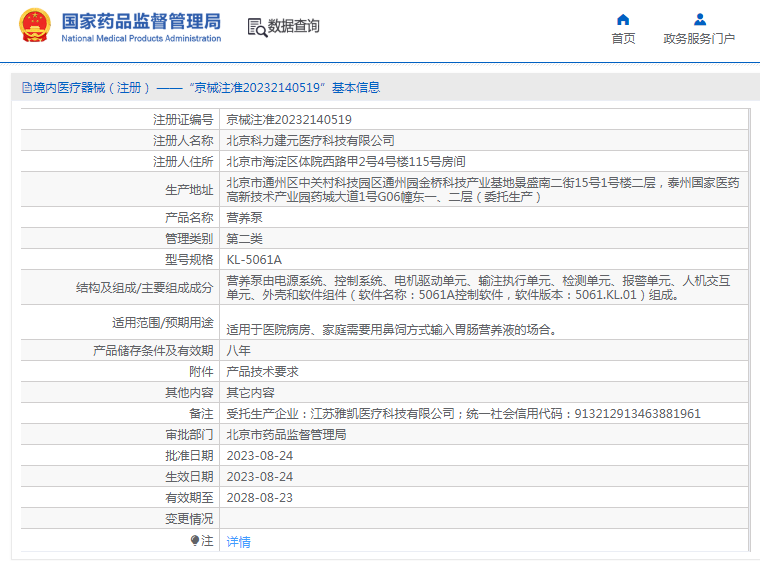Select registration number 京械注准20232140519 value
Image resolution: width=760 pixels, height=561 pixels.
(289, 120)
